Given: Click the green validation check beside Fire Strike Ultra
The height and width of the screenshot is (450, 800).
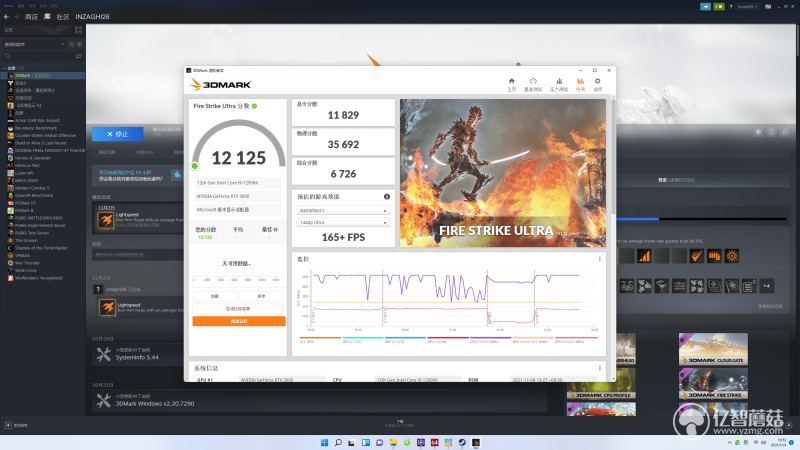Looking at the screenshot, I should [254, 106].
